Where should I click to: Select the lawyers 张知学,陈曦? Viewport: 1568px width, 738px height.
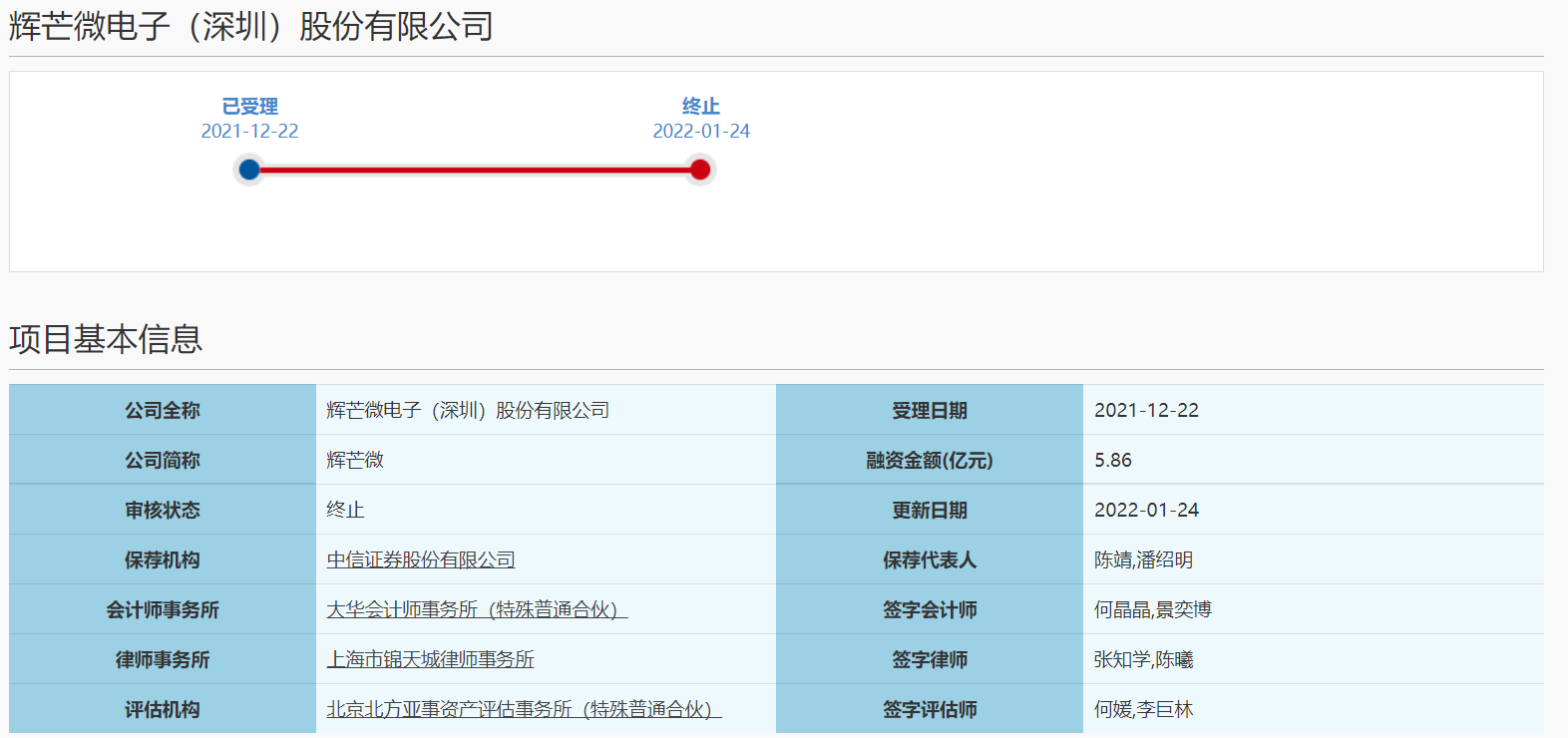(x=1143, y=659)
